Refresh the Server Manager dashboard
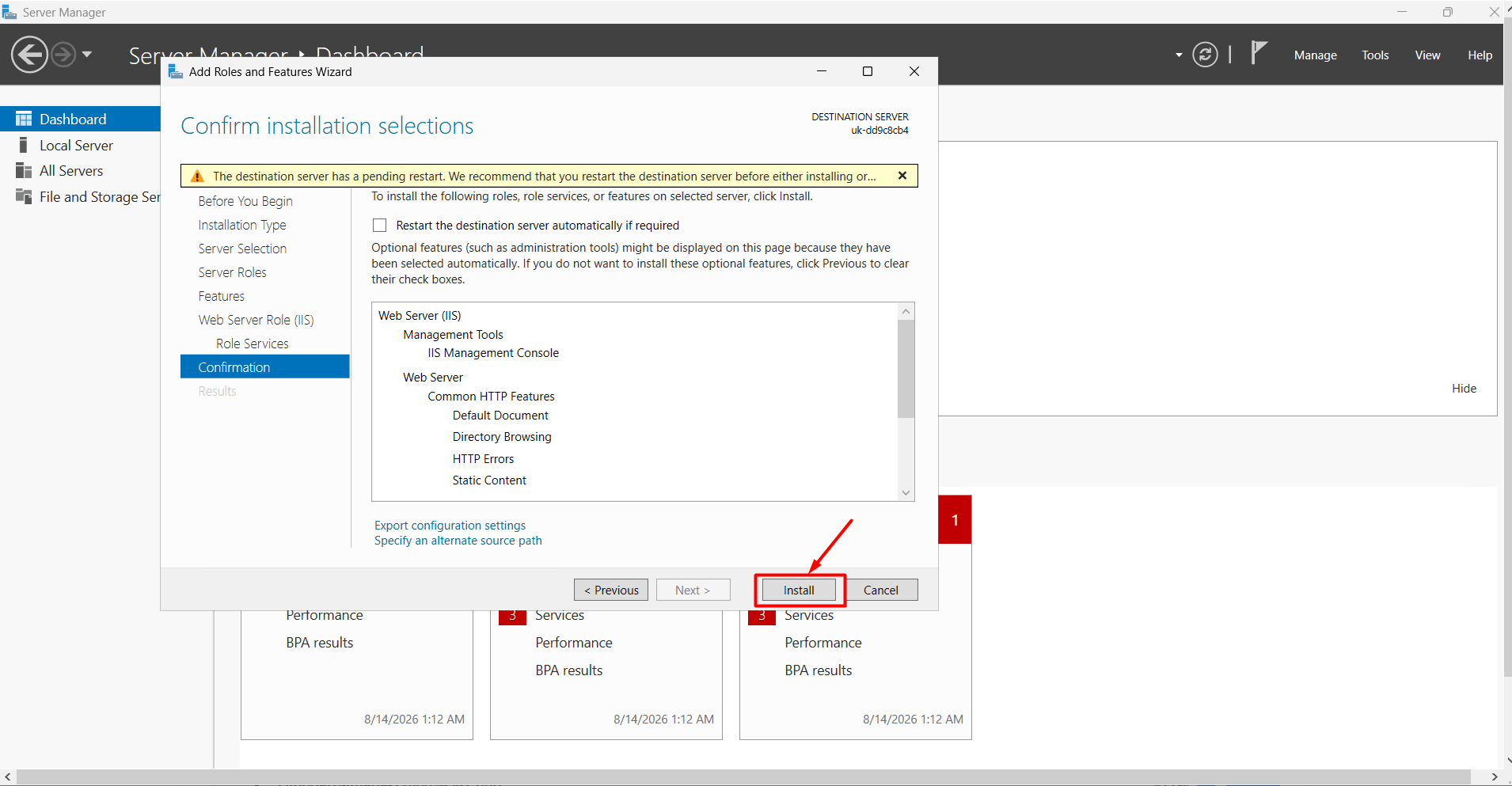This screenshot has height=786, width=1512. click(x=1205, y=55)
